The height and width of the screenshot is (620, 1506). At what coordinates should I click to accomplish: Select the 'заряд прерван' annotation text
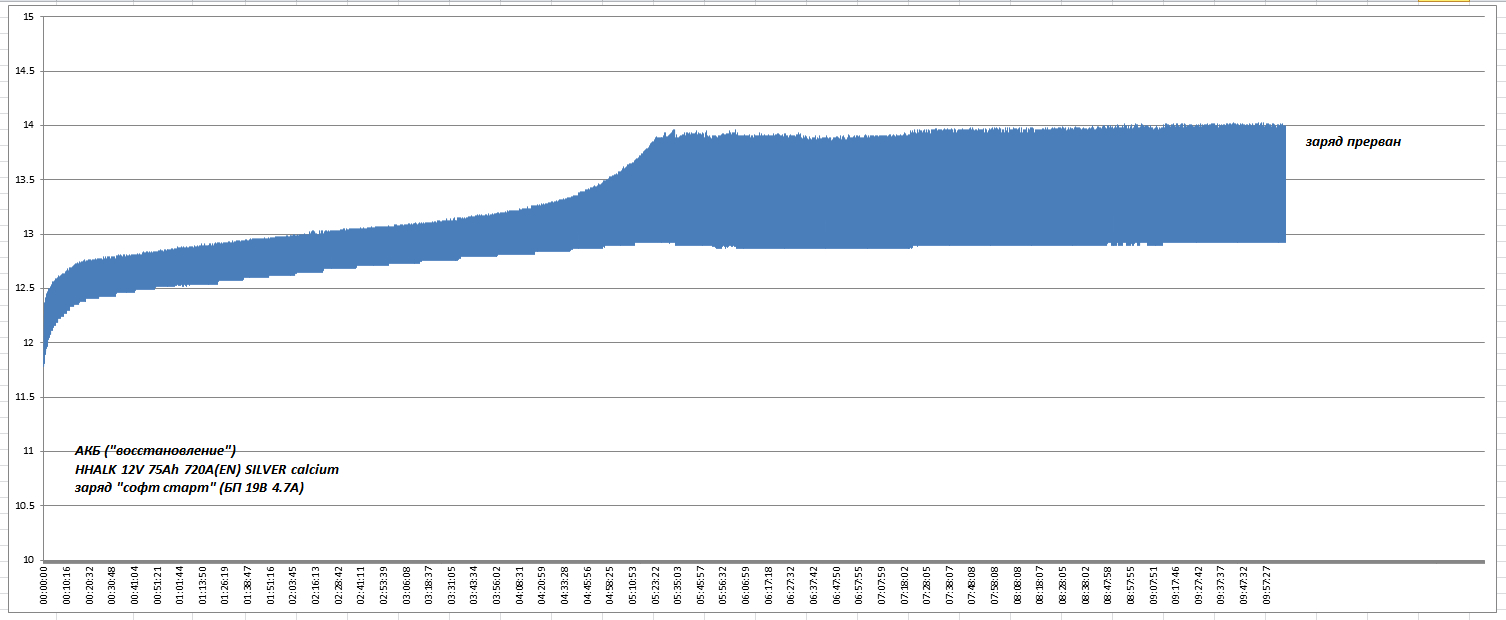pyautogui.click(x=1353, y=142)
